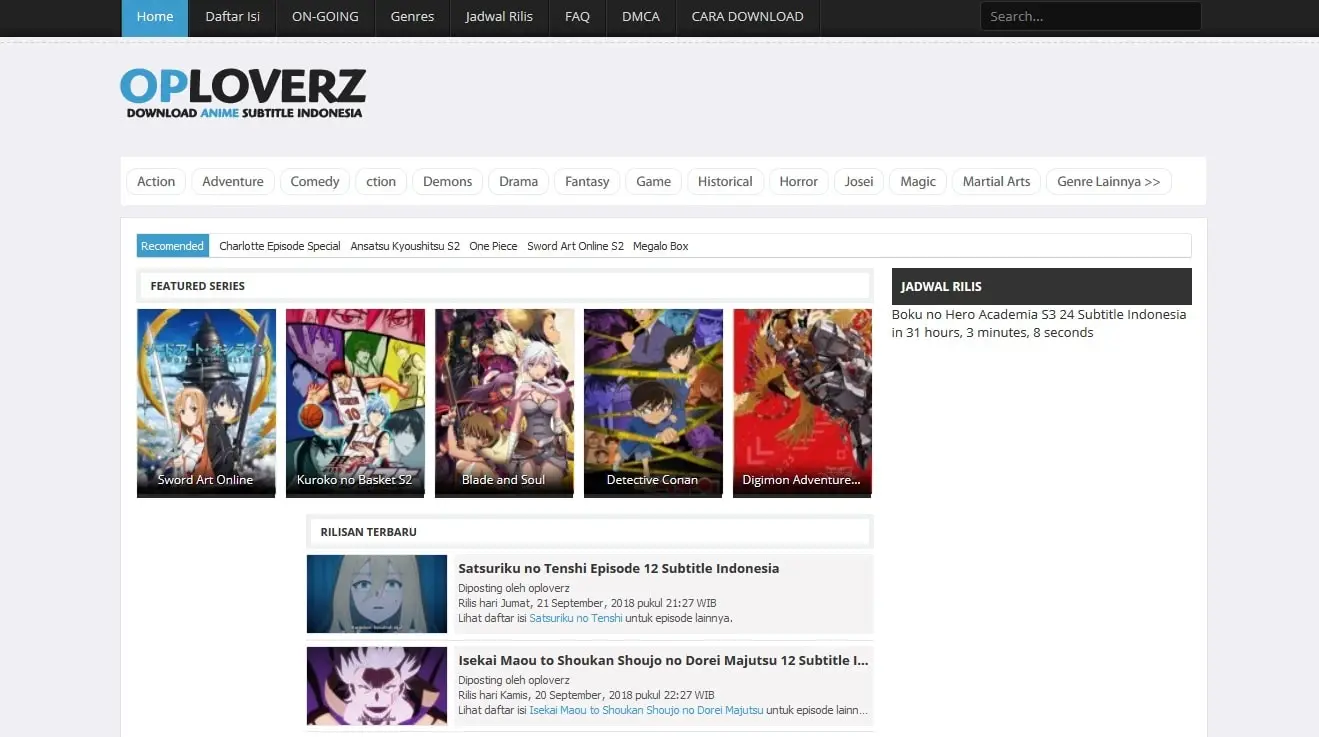Open the Home menu item
Image resolution: width=1319 pixels, height=737 pixels.
(x=155, y=17)
